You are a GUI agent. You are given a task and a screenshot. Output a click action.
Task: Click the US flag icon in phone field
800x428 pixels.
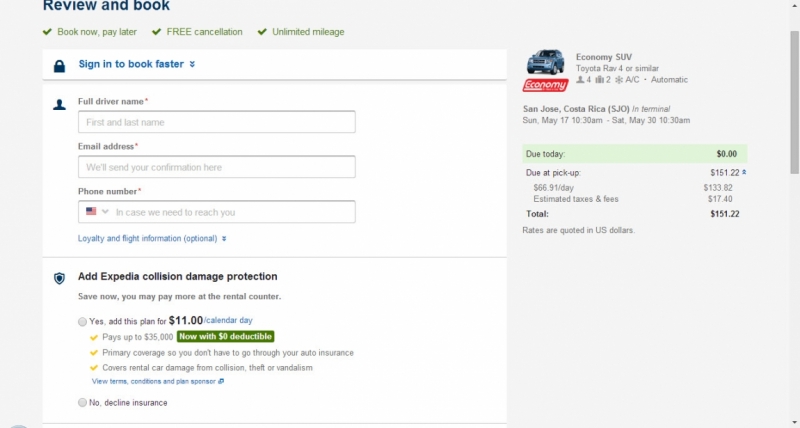tap(91, 212)
